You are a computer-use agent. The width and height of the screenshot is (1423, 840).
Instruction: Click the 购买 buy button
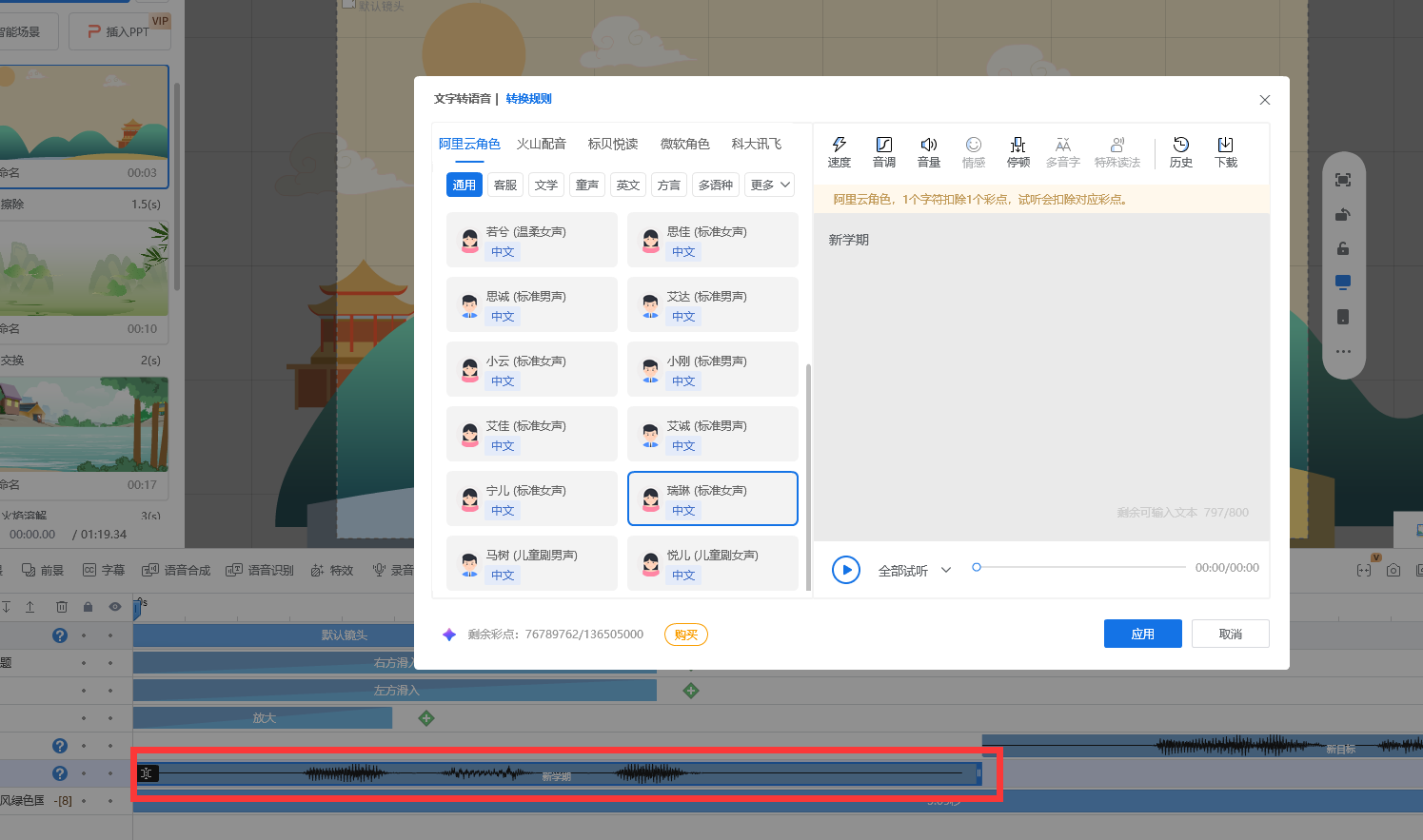tap(685, 635)
